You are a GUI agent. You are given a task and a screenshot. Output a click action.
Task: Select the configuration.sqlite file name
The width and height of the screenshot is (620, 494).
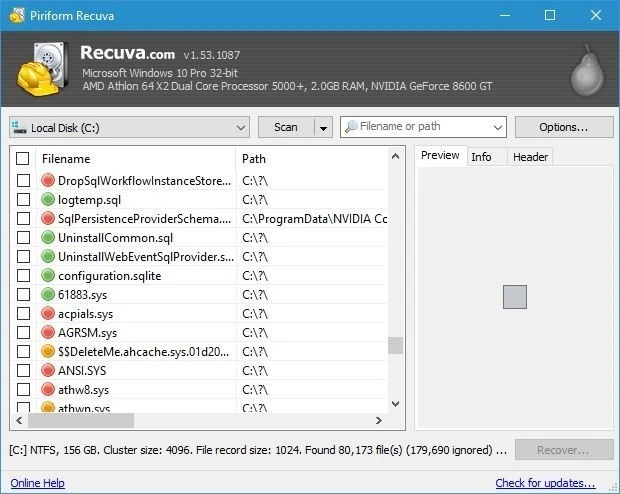coord(110,276)
